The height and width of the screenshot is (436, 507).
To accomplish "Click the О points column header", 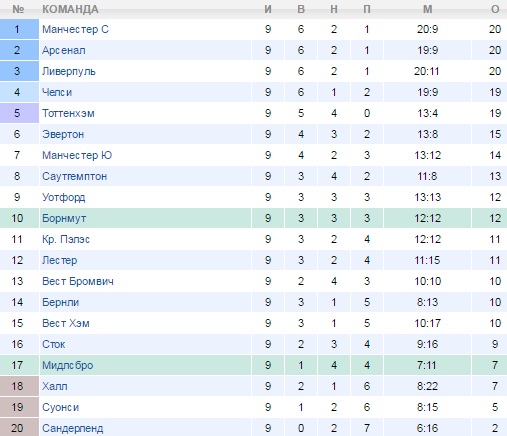I will pyautogui.click(x=495, y=9).
